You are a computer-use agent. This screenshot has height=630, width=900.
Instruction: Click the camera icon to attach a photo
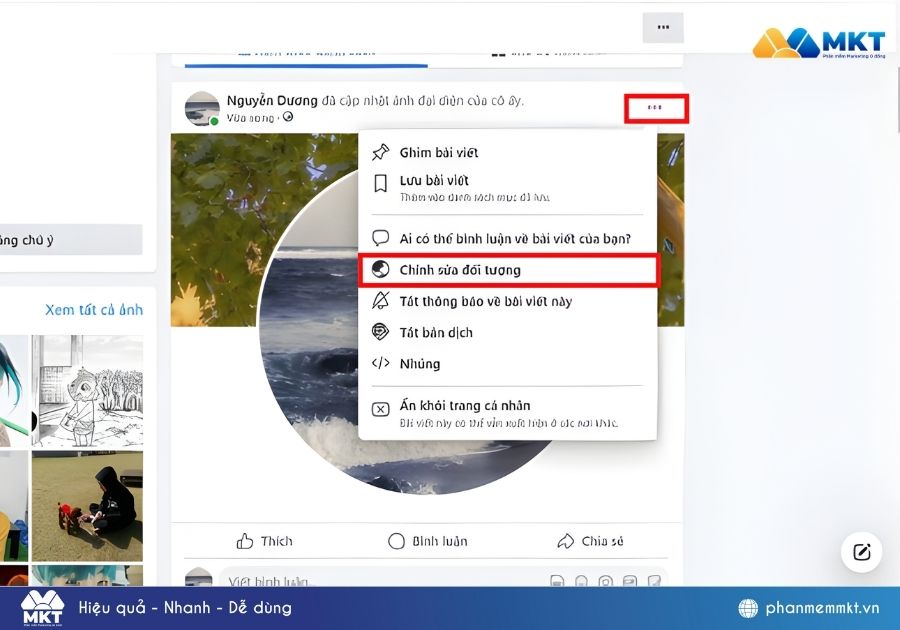click(x=604, y=580)
